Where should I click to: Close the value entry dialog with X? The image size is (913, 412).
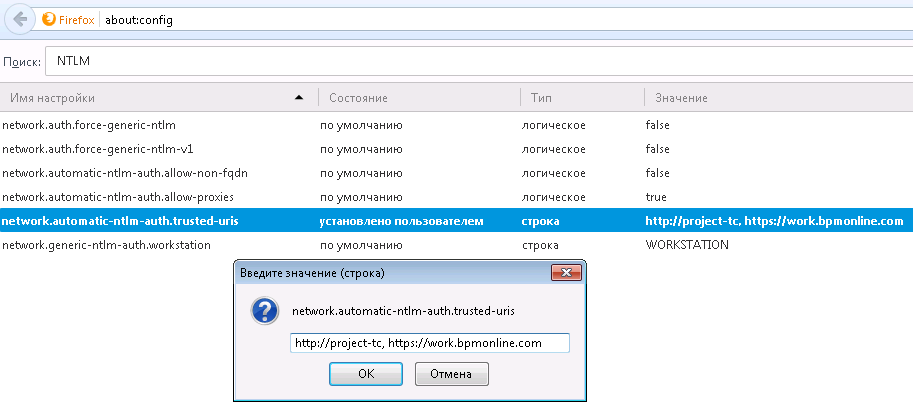pyautogui.click(x=566, y=272)
